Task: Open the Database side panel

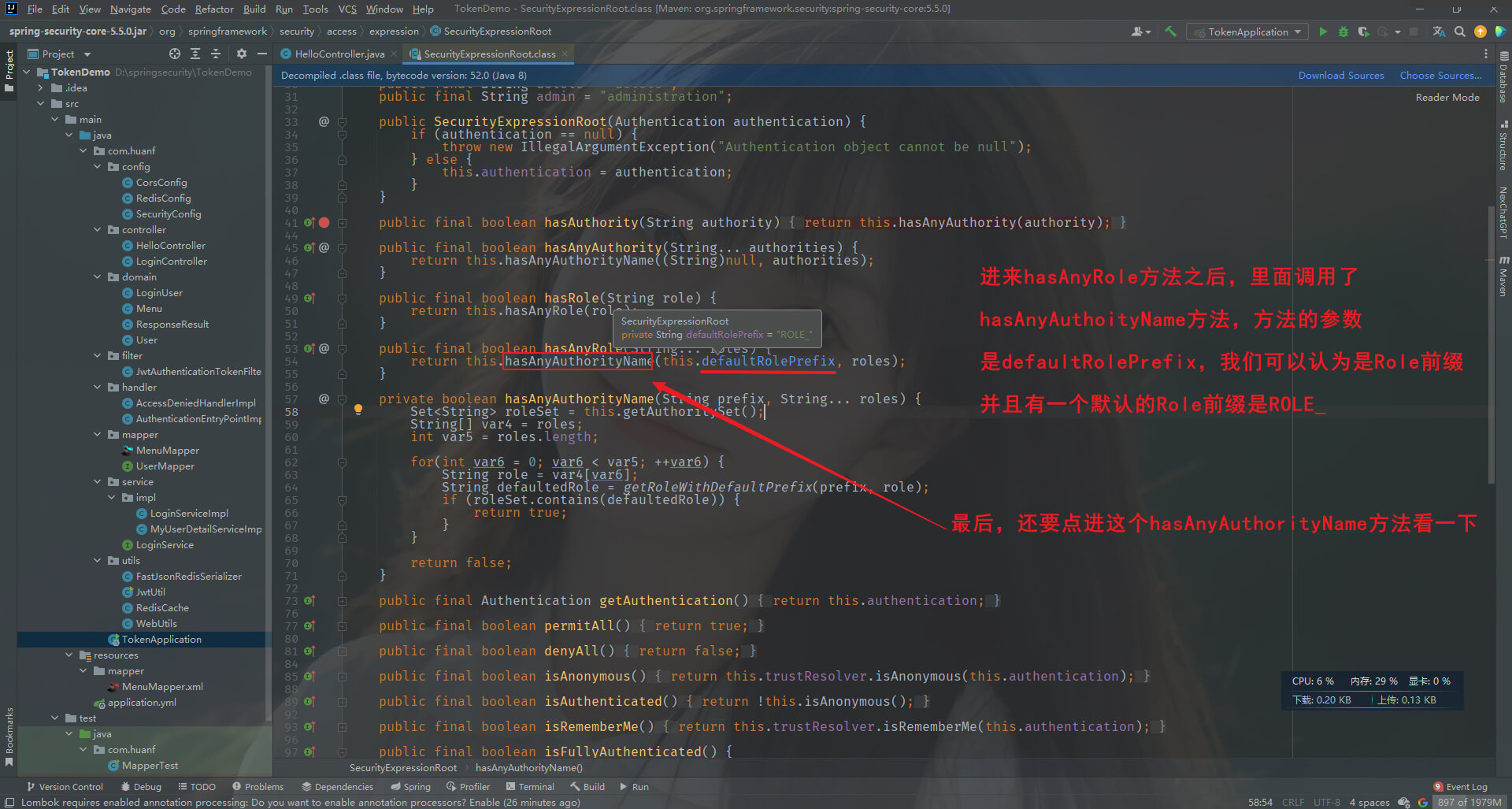Action: pos(1503,77)
